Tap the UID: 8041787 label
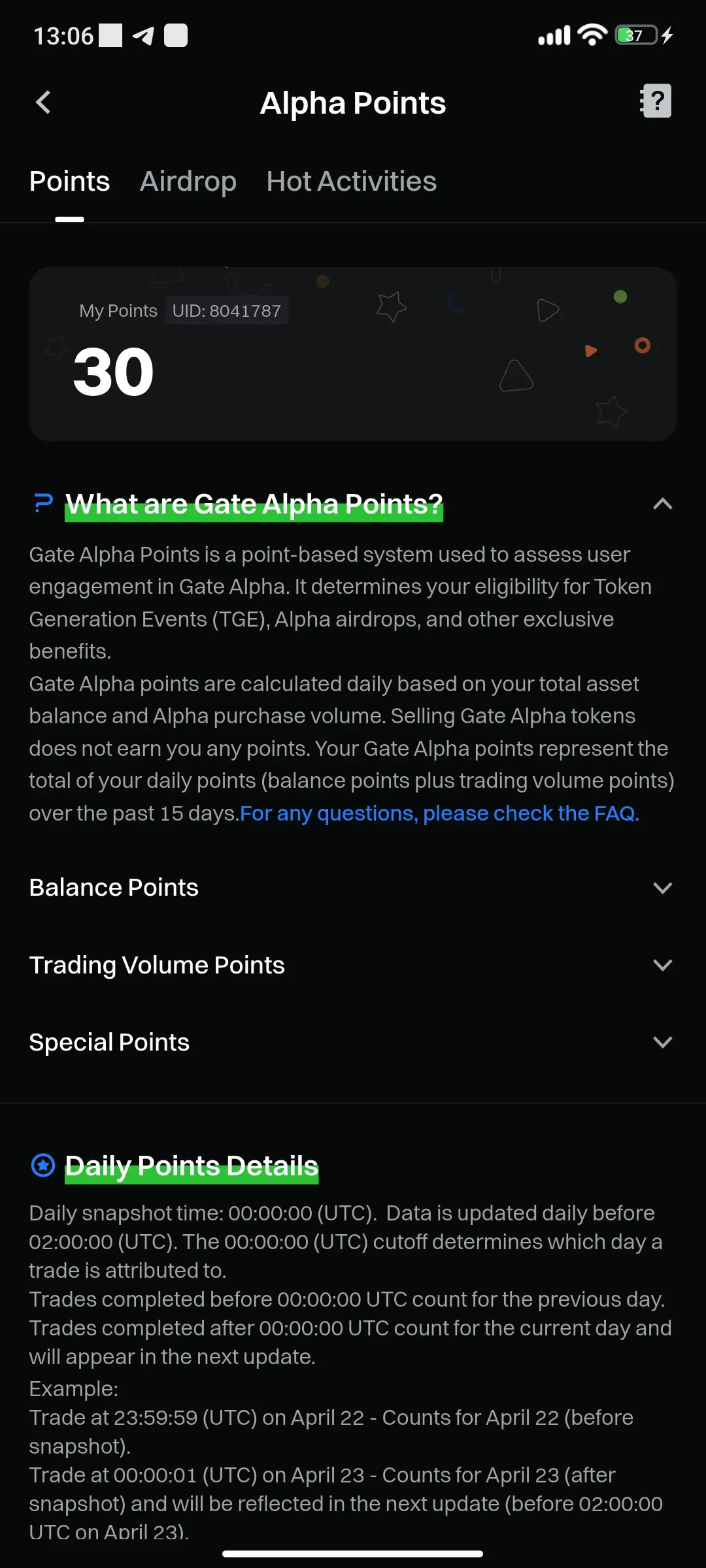 tap(226, 311)
